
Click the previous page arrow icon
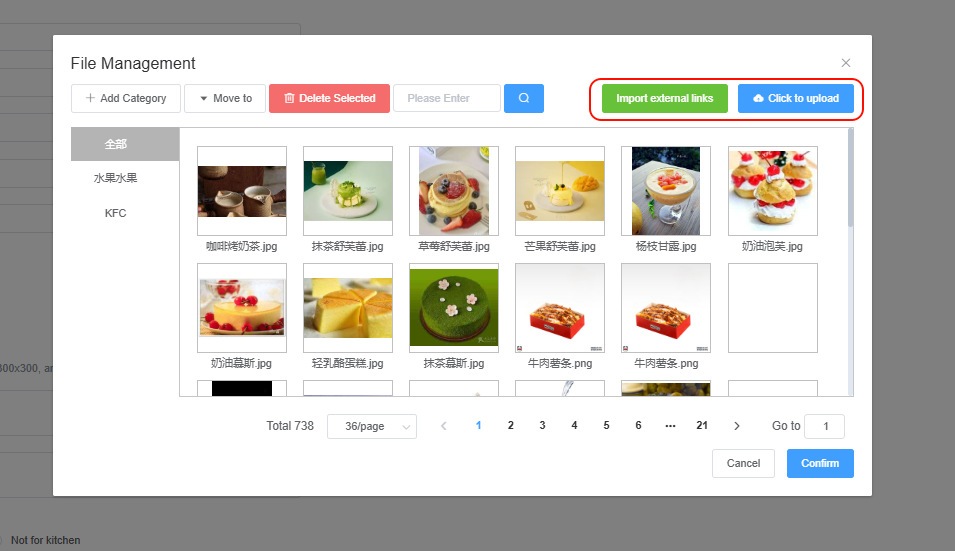coord(444,426)
